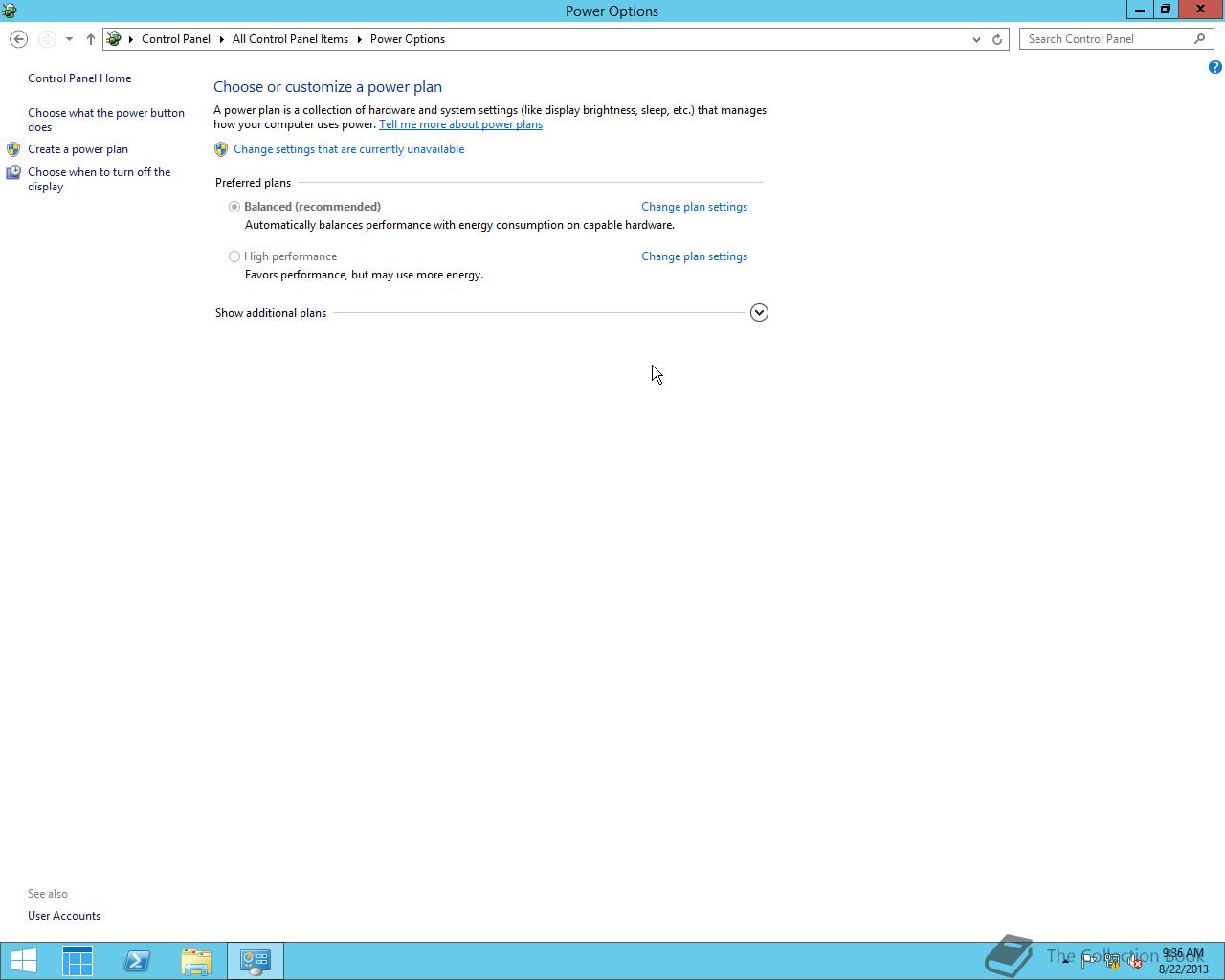Image resolution: width=1225 pixels, height=980 pixels.
Task: Launch Server Manager from the taskbar
Action: (78, 961)
